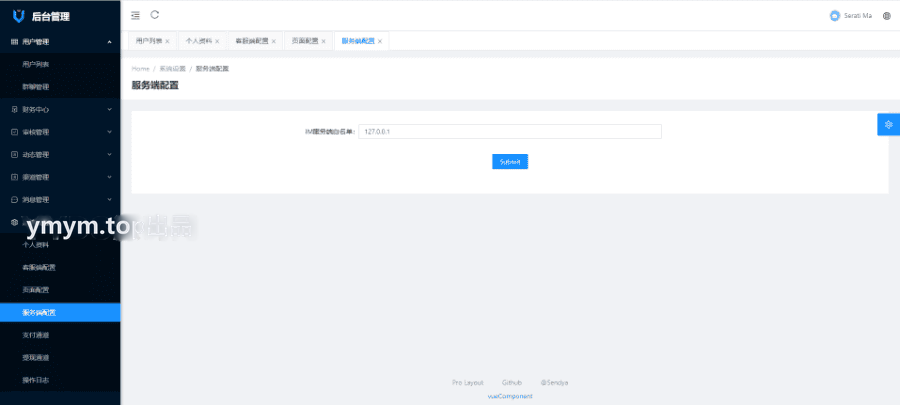Click the 消息管理 chat bubble icon

click(x=14, y=200)
